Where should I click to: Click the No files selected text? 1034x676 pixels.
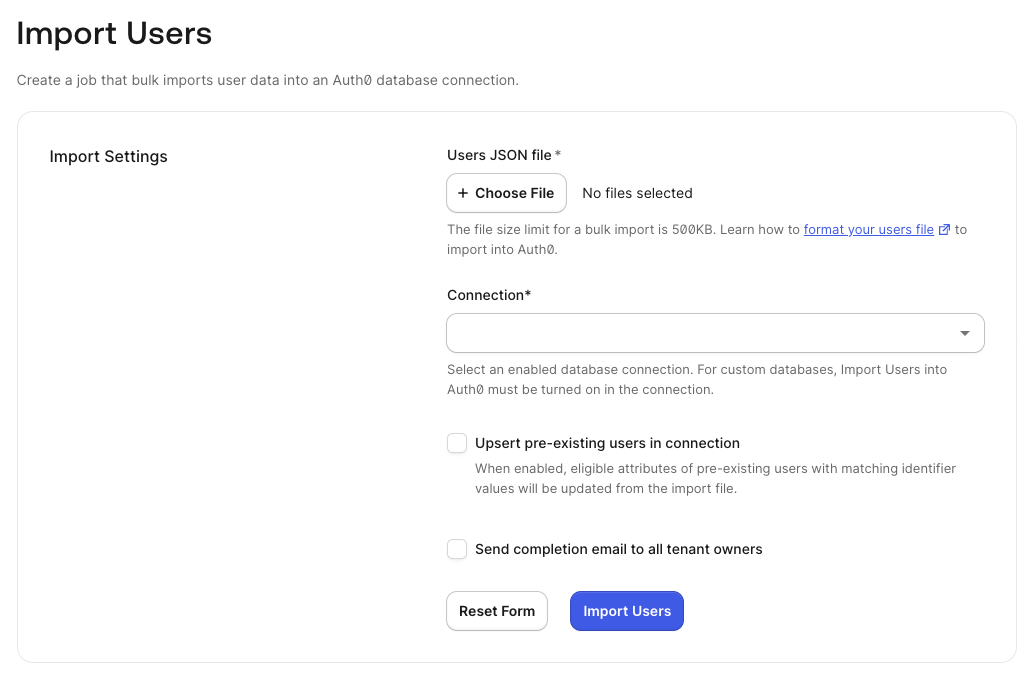pyautogui.click(x=637, y=193)
